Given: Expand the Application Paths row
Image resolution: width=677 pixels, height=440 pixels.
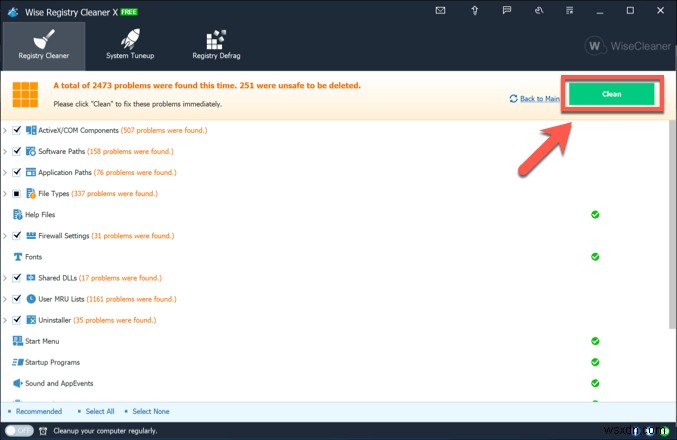Looking at the screenshot, I should pos(5,172).
